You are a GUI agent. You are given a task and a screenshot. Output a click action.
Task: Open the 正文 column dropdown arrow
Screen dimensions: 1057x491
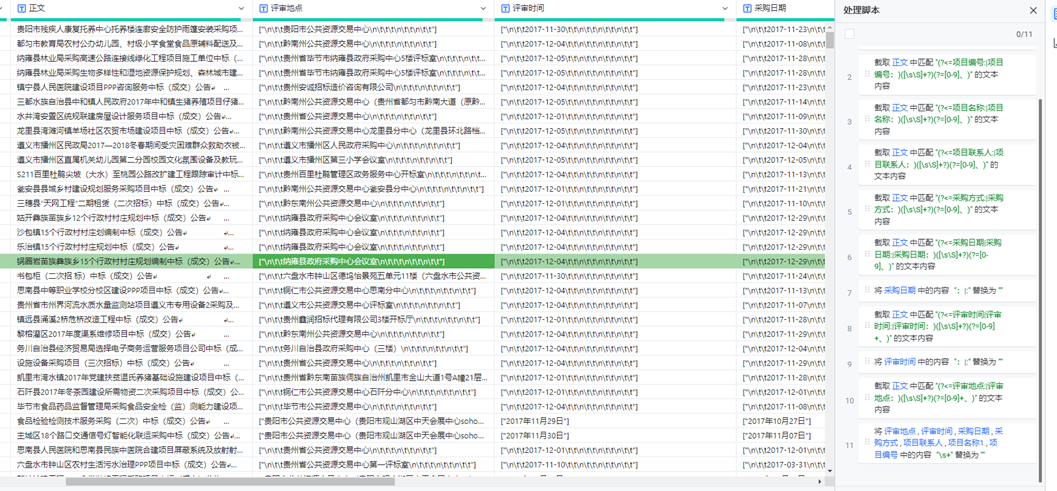tap(241, 8)
